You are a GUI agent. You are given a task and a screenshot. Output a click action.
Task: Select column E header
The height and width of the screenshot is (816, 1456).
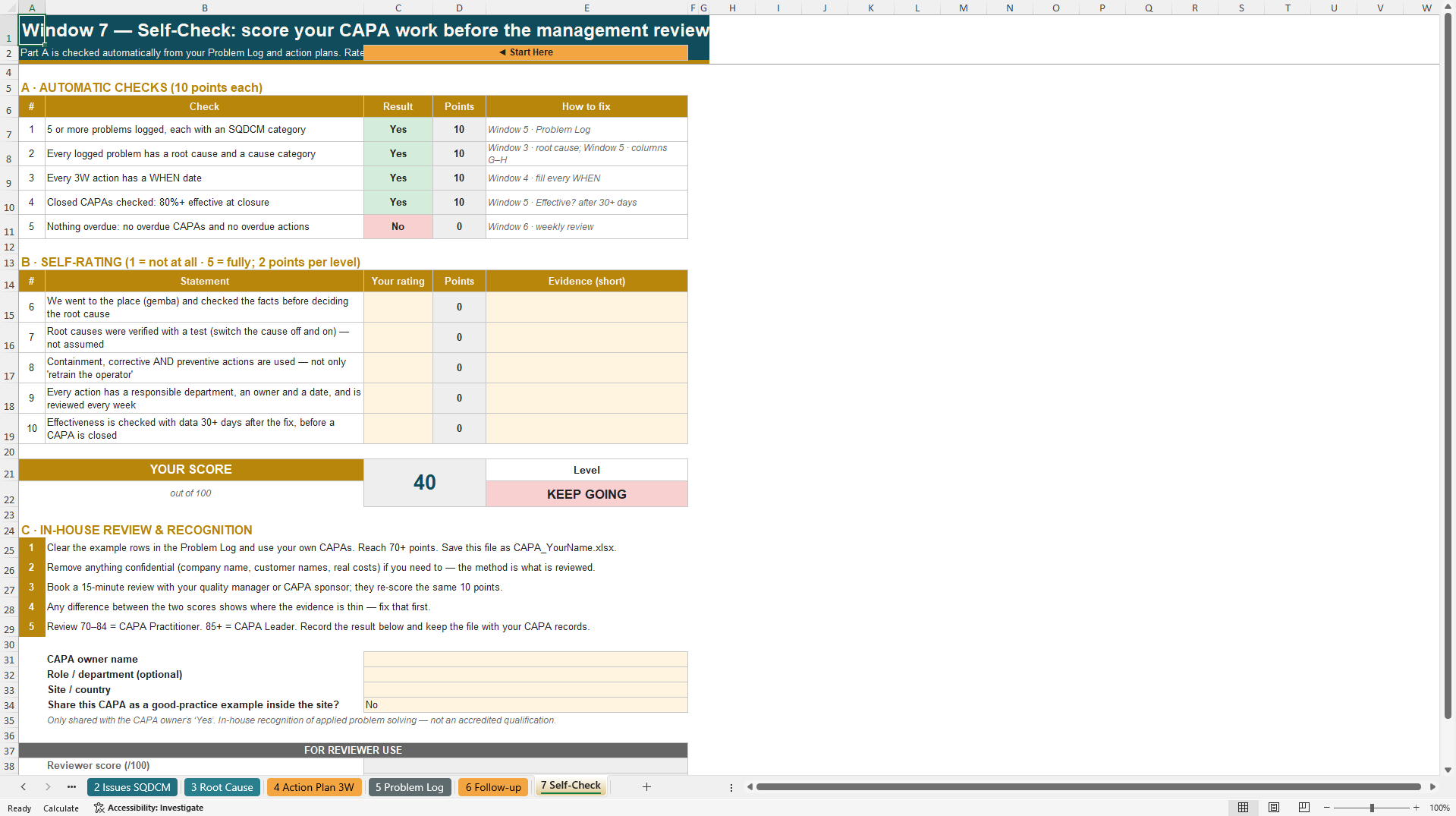tap(586, 8)
